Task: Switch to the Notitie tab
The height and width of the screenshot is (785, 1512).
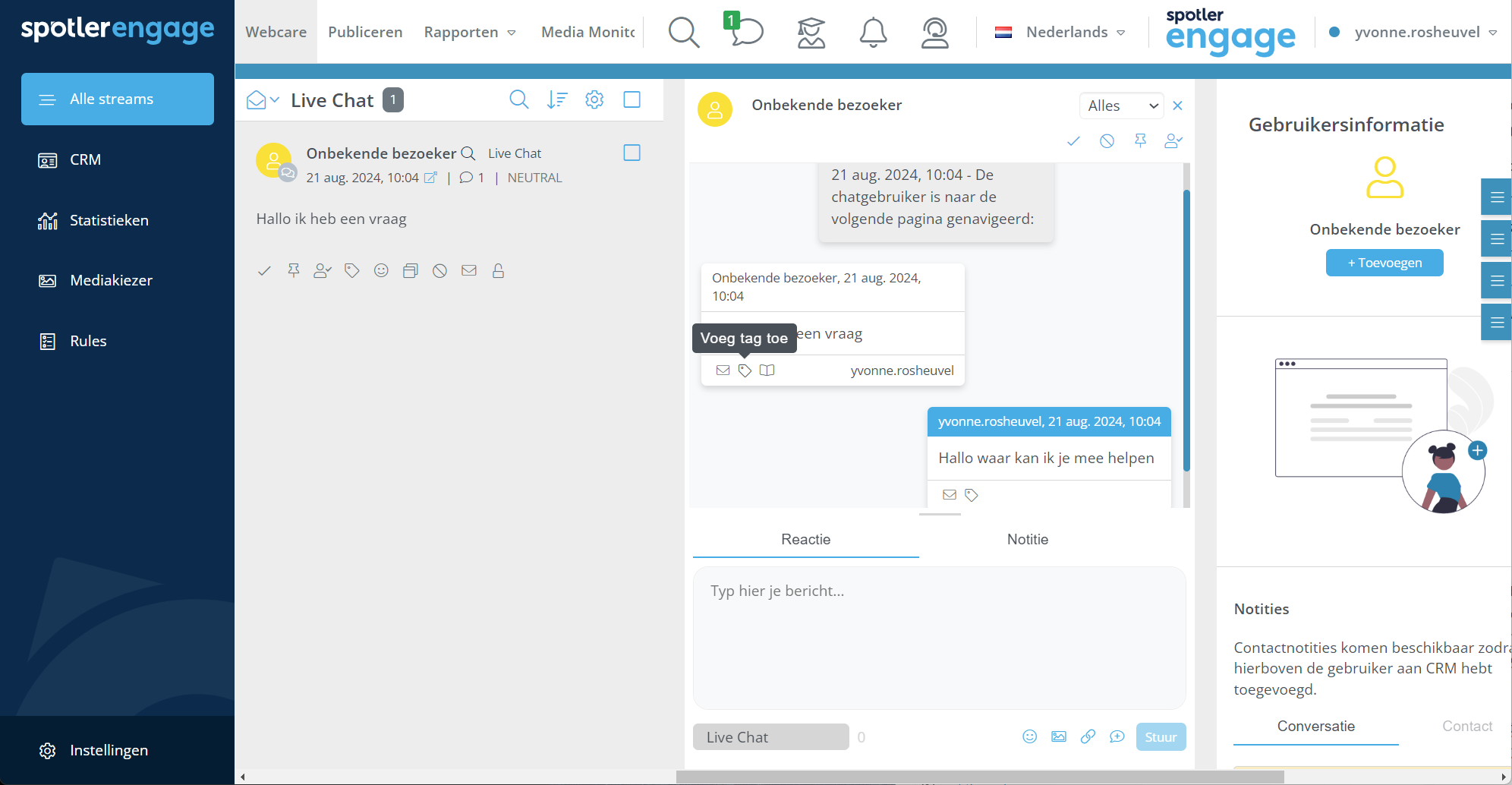Action: point(1028,539)
